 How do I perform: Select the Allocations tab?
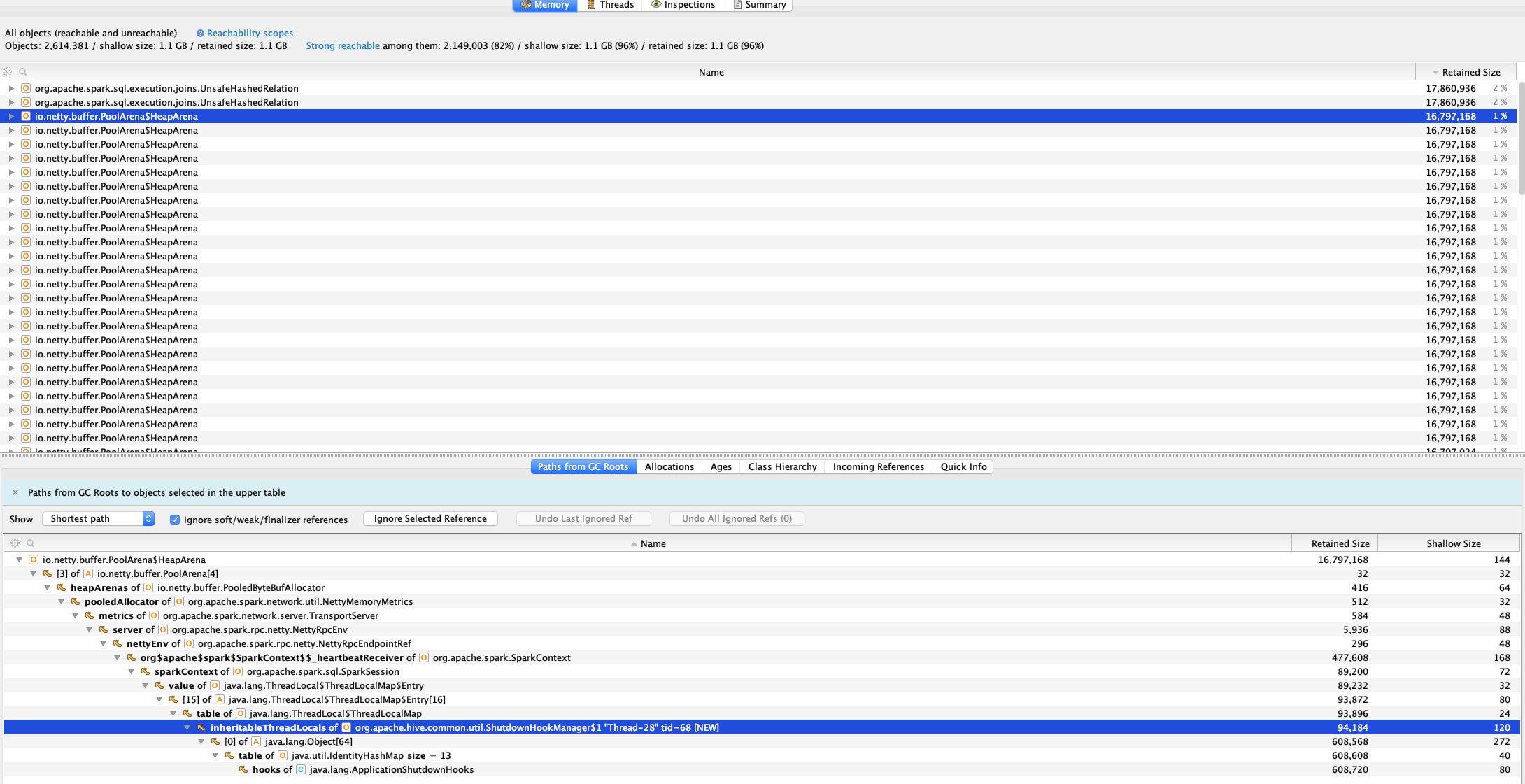click(669, 466)
